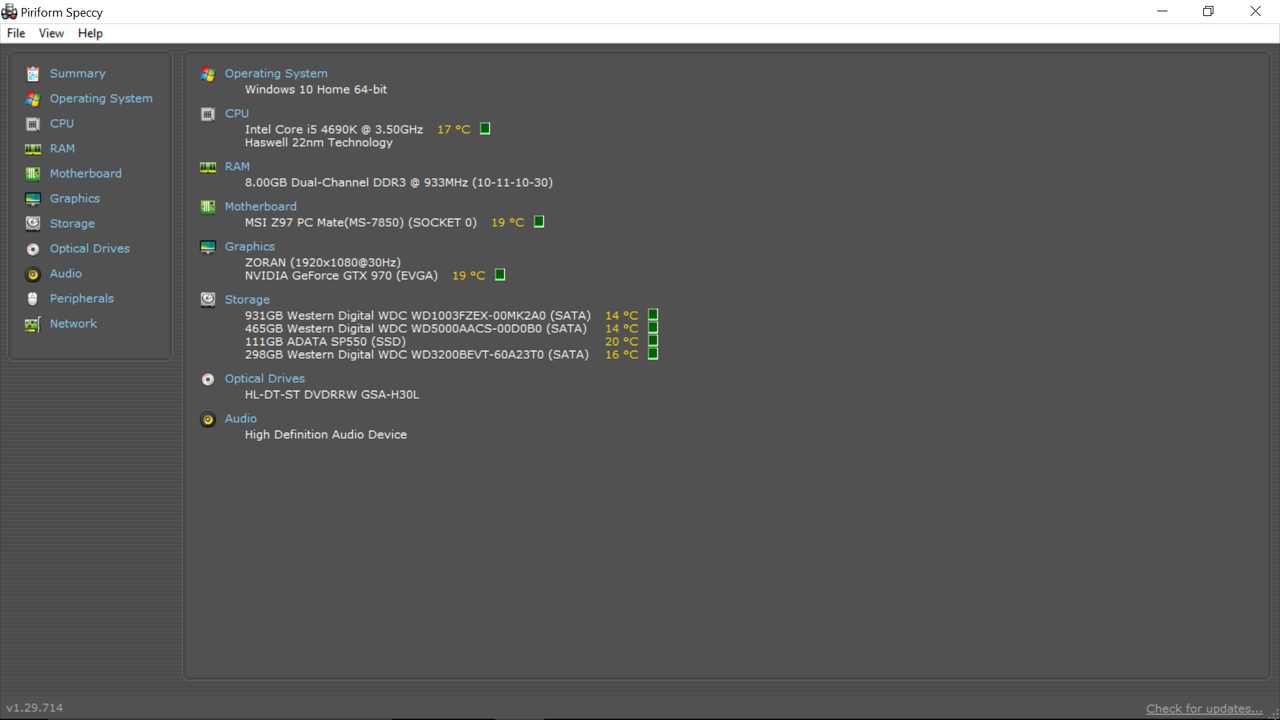Open the Network section in the sidebar
Viewport: 1280px width, 720px height.
73,324
